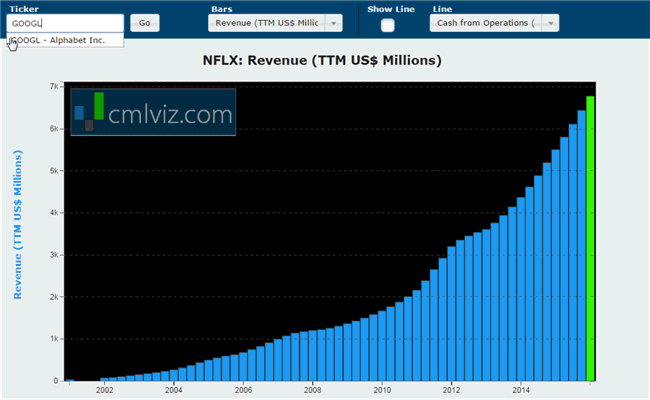This screenshot has width=650, height=400.
Task: Click the Line dropdown arrow
Action: pos(551,23)
